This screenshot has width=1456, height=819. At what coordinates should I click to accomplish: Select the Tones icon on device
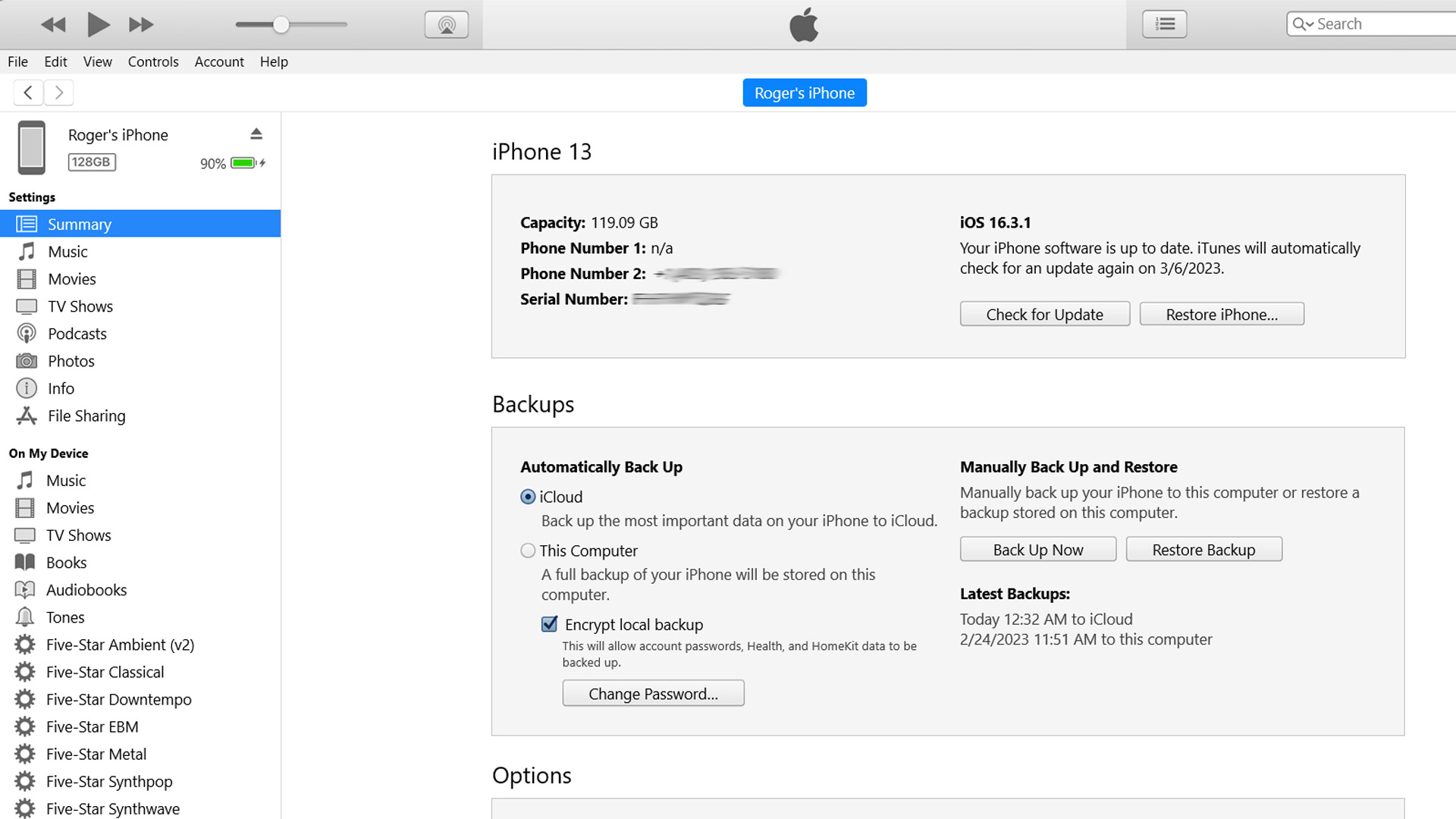click(x=26, y=617)
